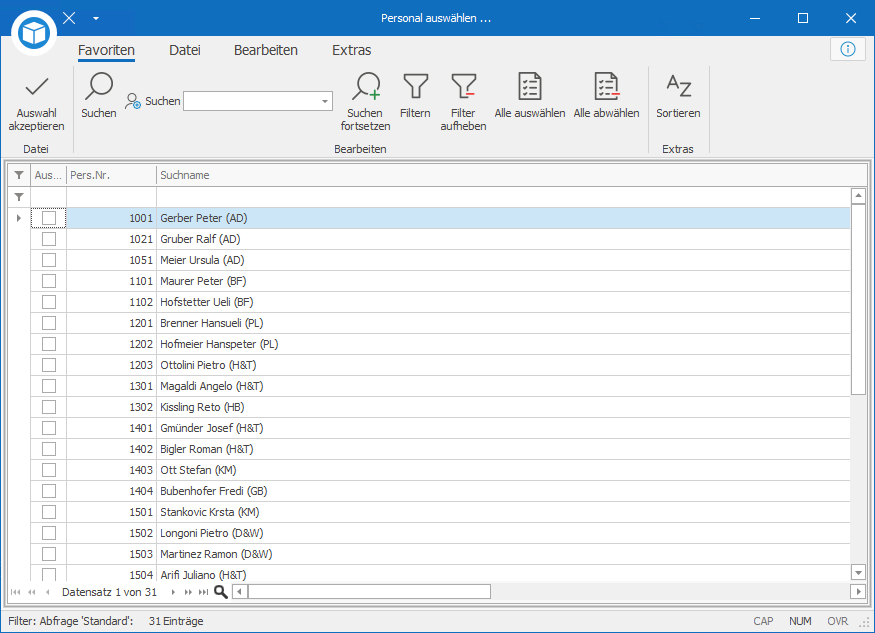The image size is (875, 633).
Task: Click the filter row funnel icon
Action: tap(19, 197)
